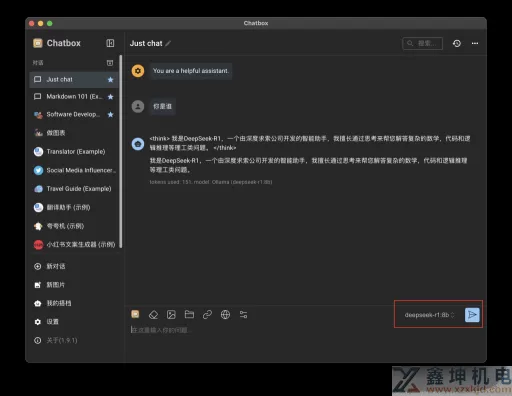Click the user avatar beside 你是谁
Screen dimensions: 512x396
pos(138,107)
